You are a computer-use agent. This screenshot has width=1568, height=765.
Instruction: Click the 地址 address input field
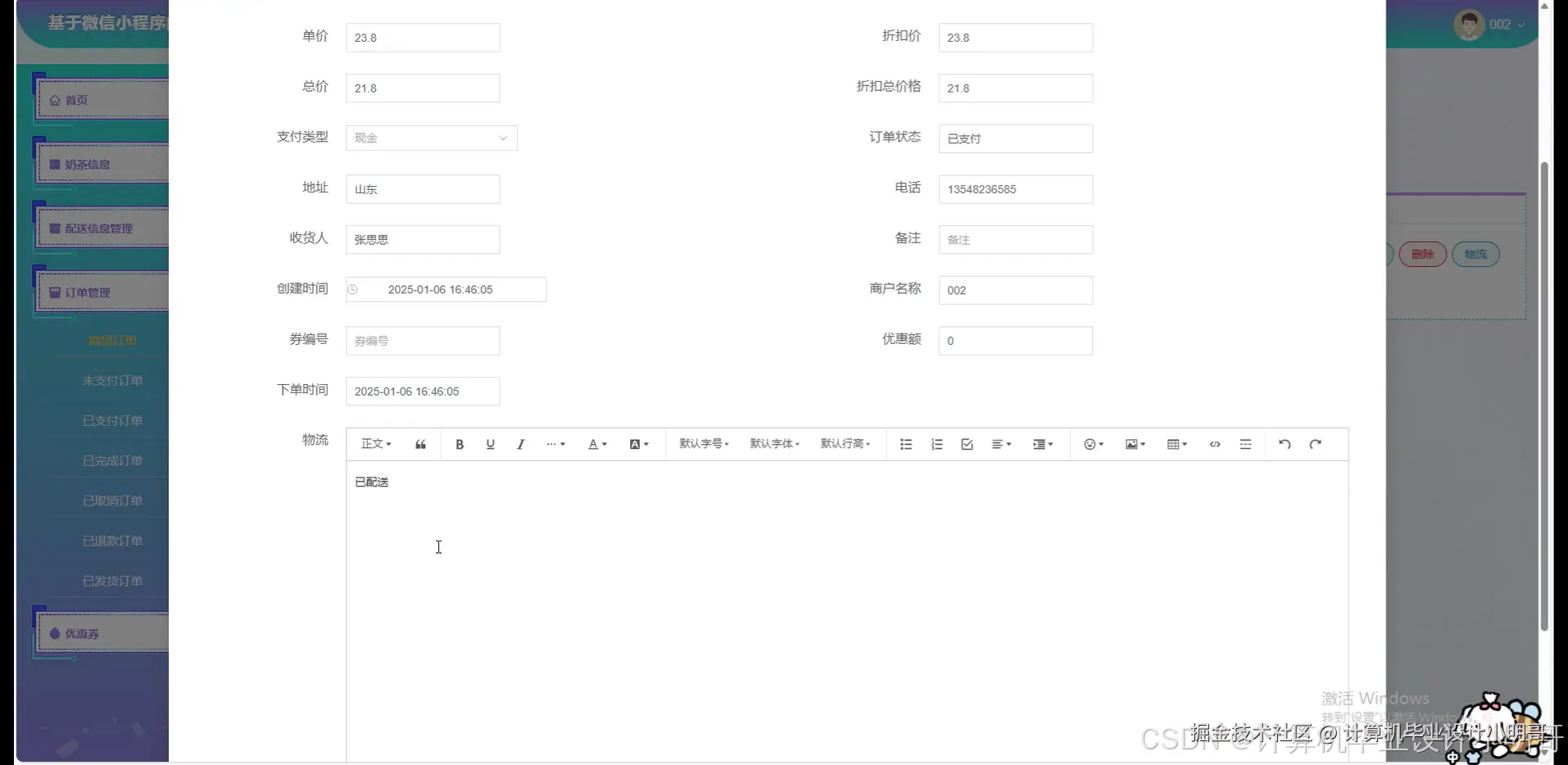tap(423, 189)
